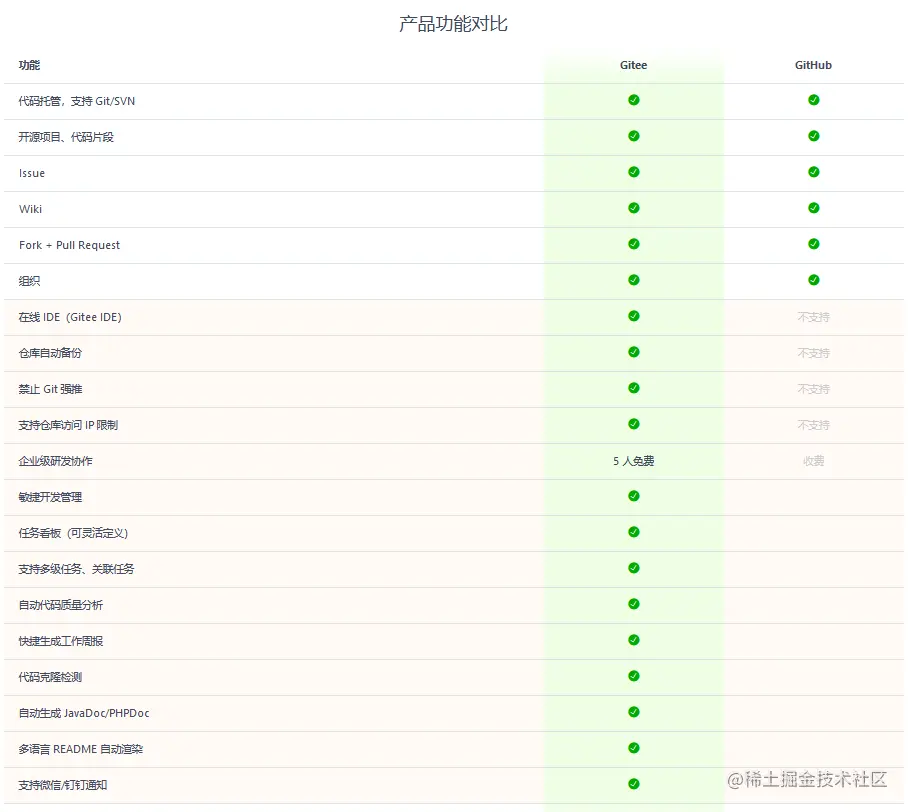Click Gitee checkmark for 支持仓库访问 IP 限制
910x812 pixels.
(634, 424)
